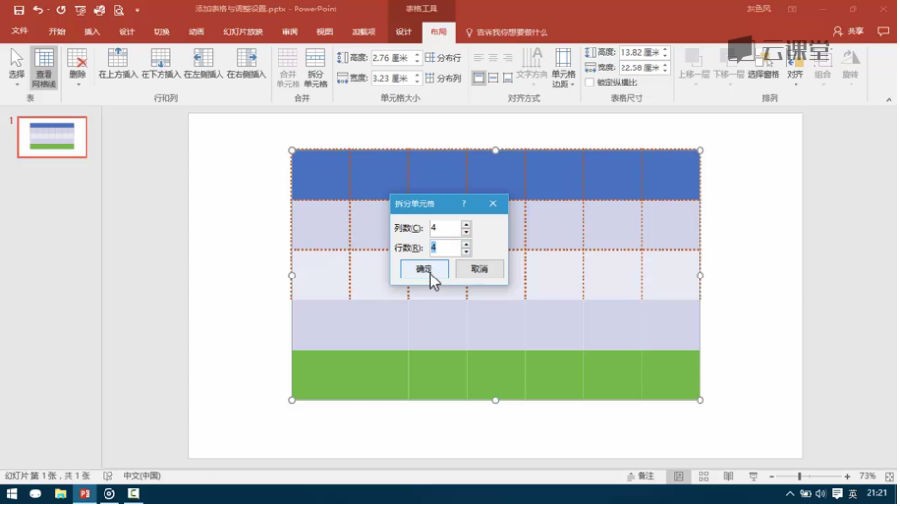Click the Distribute Rows (分布行) icon
The image size is (900, 506).
tap(443, 58)
